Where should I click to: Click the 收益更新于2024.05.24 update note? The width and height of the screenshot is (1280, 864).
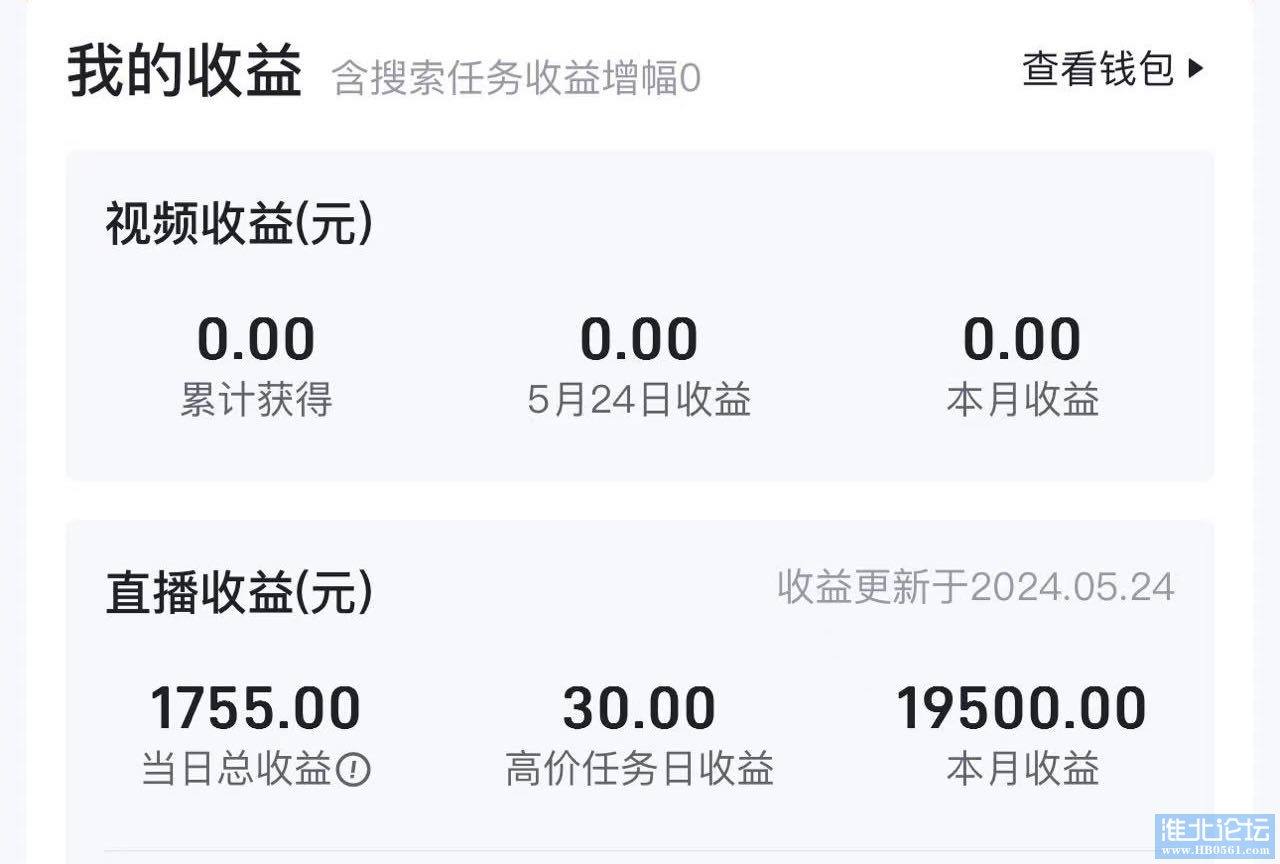click(x=976, y=587)
